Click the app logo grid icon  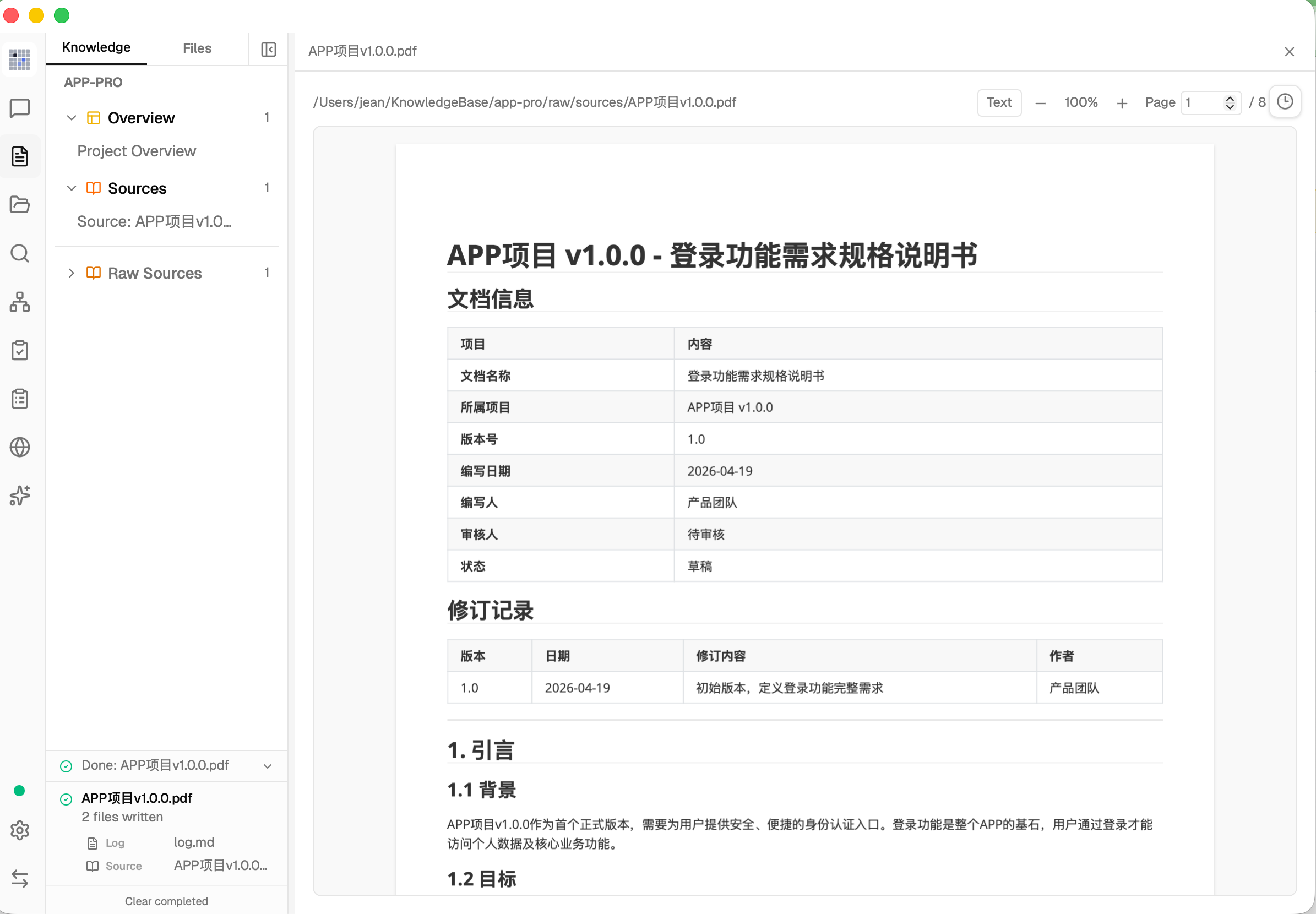[20, 59]
